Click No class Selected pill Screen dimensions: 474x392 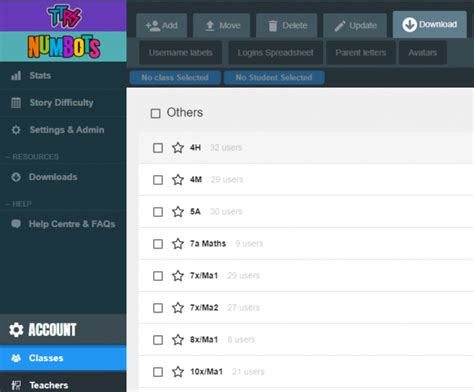tap(175, 78)
